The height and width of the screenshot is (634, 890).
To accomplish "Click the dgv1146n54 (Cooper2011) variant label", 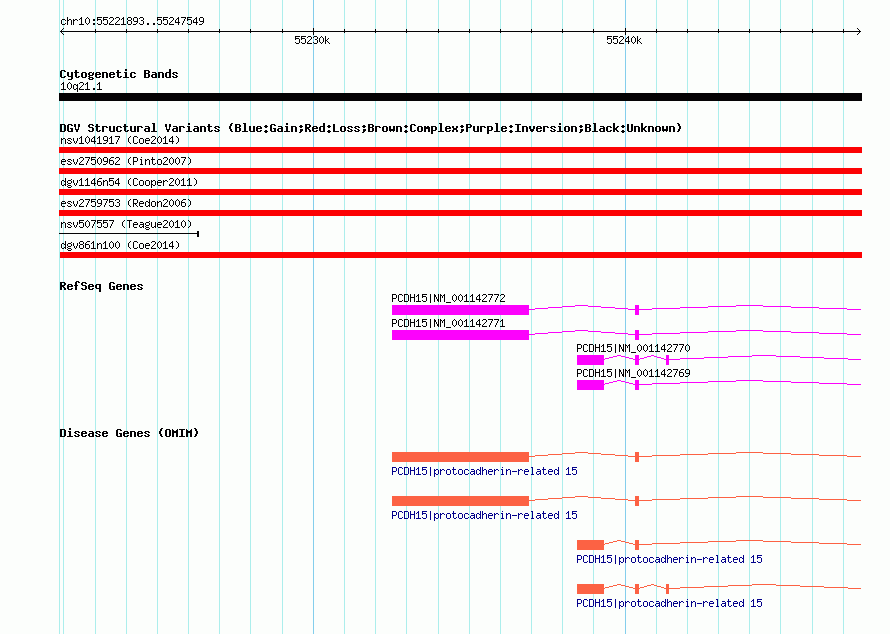I will click(x=129, y=182).
